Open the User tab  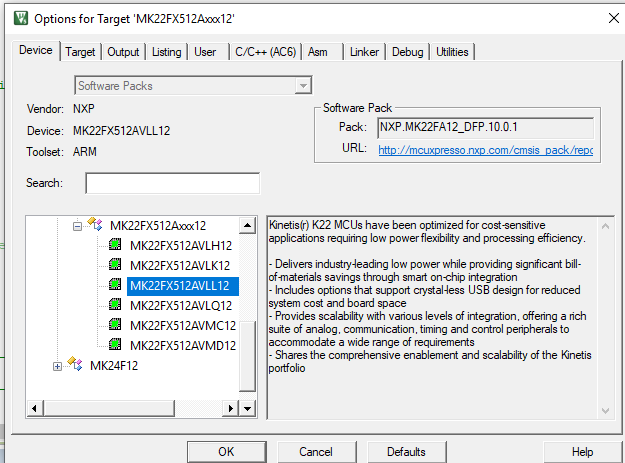coord(205,52)
